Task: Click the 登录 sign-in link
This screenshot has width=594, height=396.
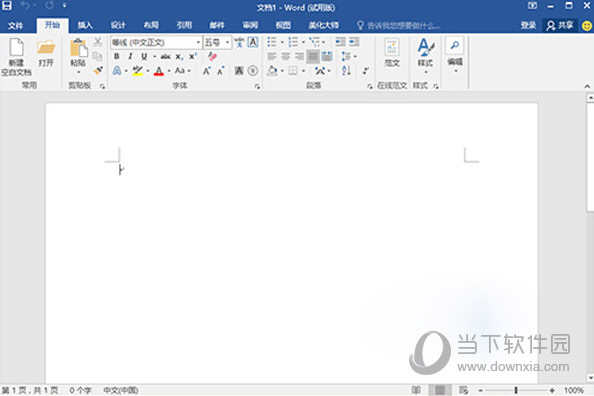Action: (528, 25)
